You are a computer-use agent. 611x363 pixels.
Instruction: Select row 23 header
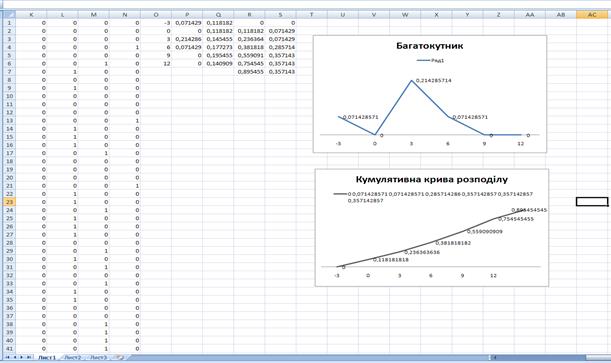pos(9,202)
